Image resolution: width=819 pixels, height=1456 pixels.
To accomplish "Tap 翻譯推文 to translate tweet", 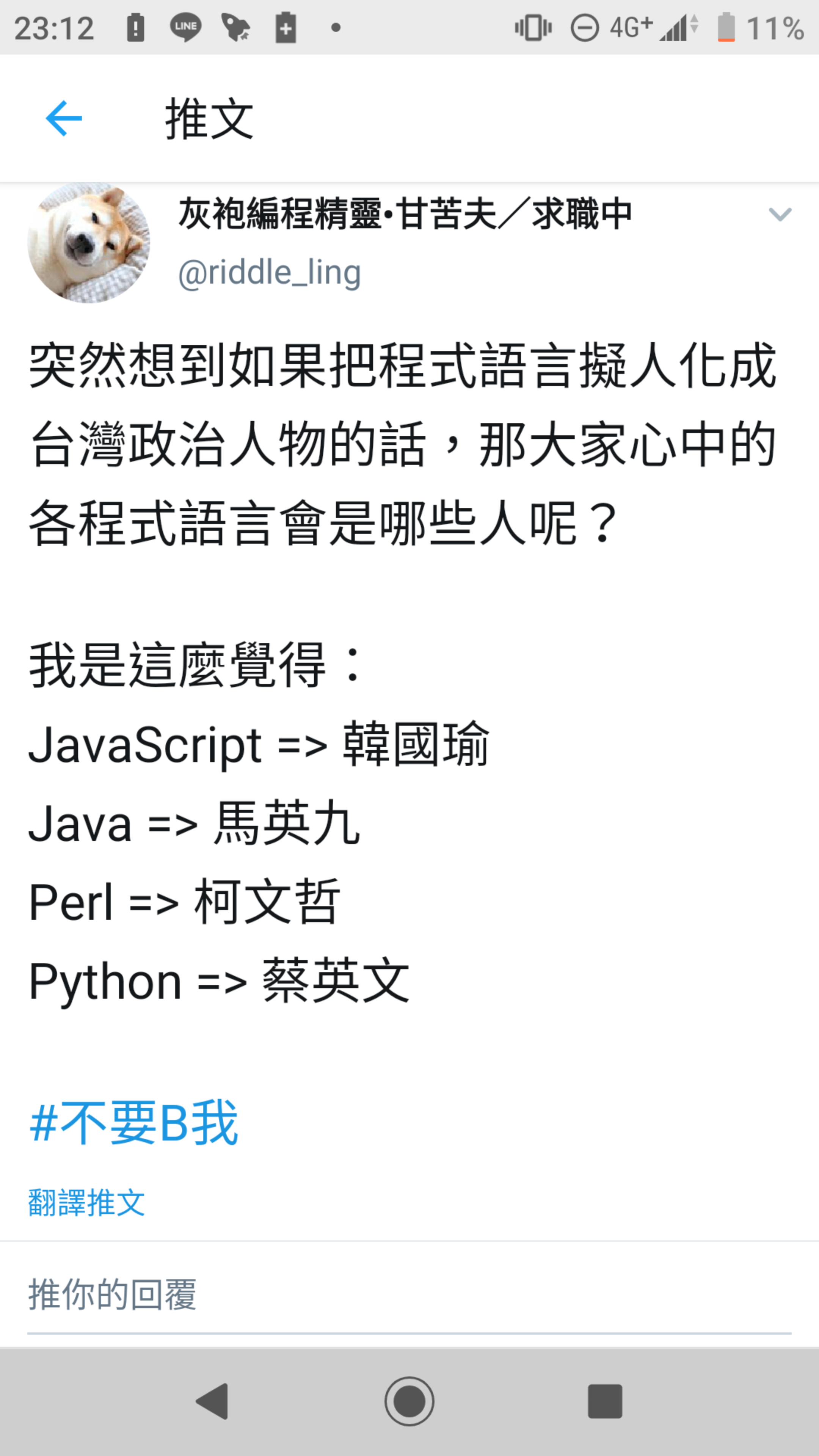I will click(x=86, y=1202).
